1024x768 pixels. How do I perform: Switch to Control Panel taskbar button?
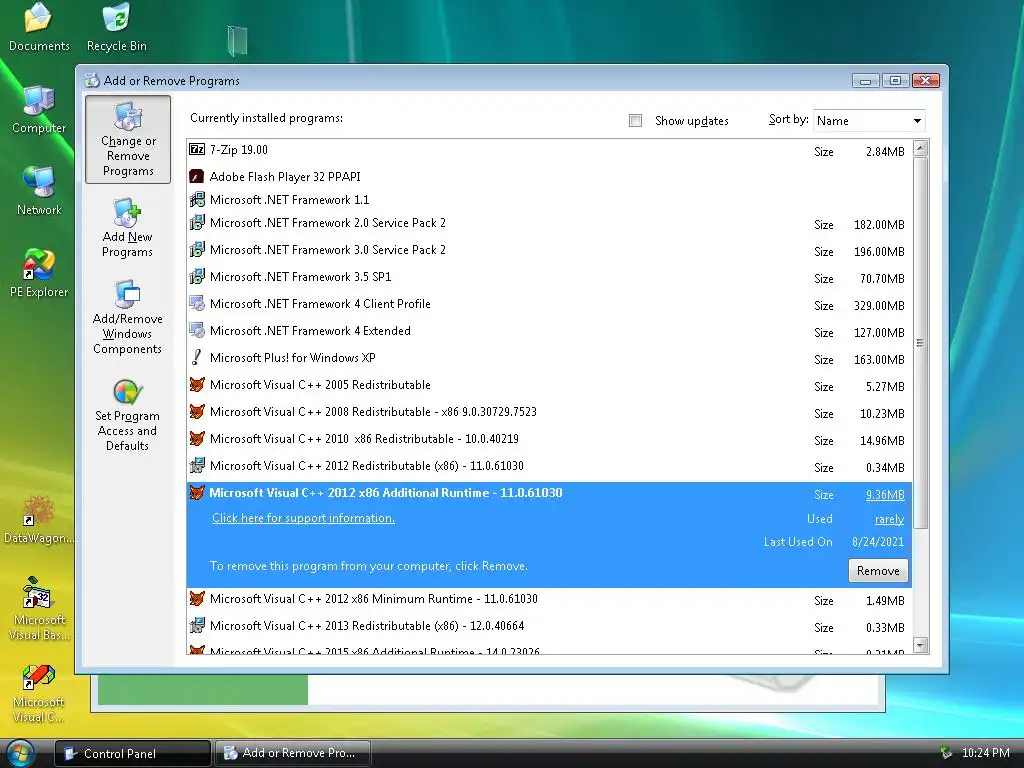133,753
